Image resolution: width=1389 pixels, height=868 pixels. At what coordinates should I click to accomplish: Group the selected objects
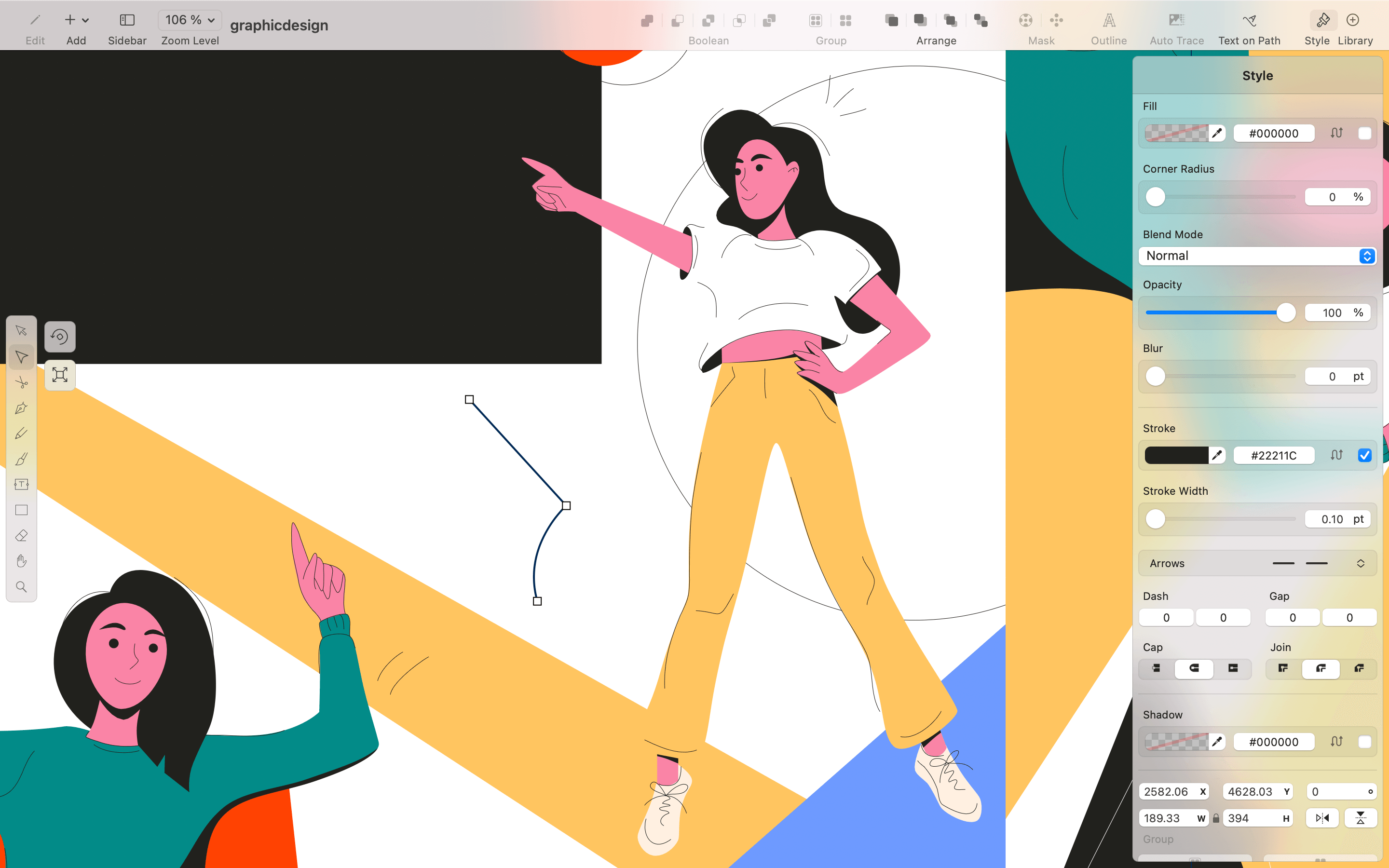816,21
